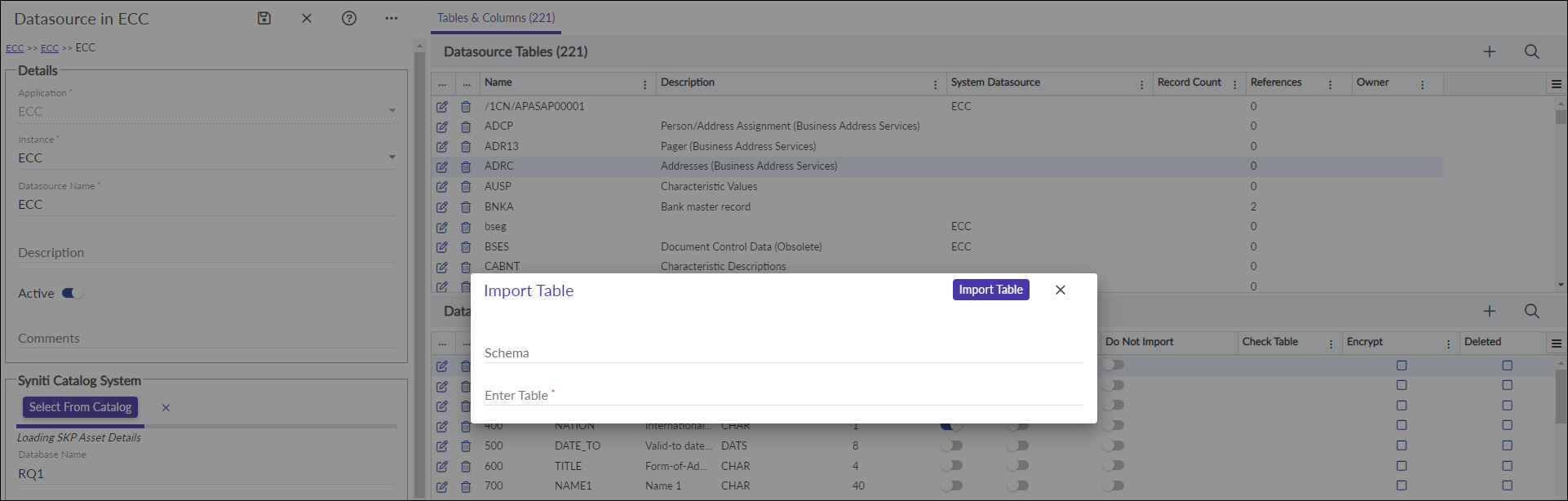This screenshot has height=501, width=1568.
Task: Edit the ADCP table row
Action: (442, 126)
